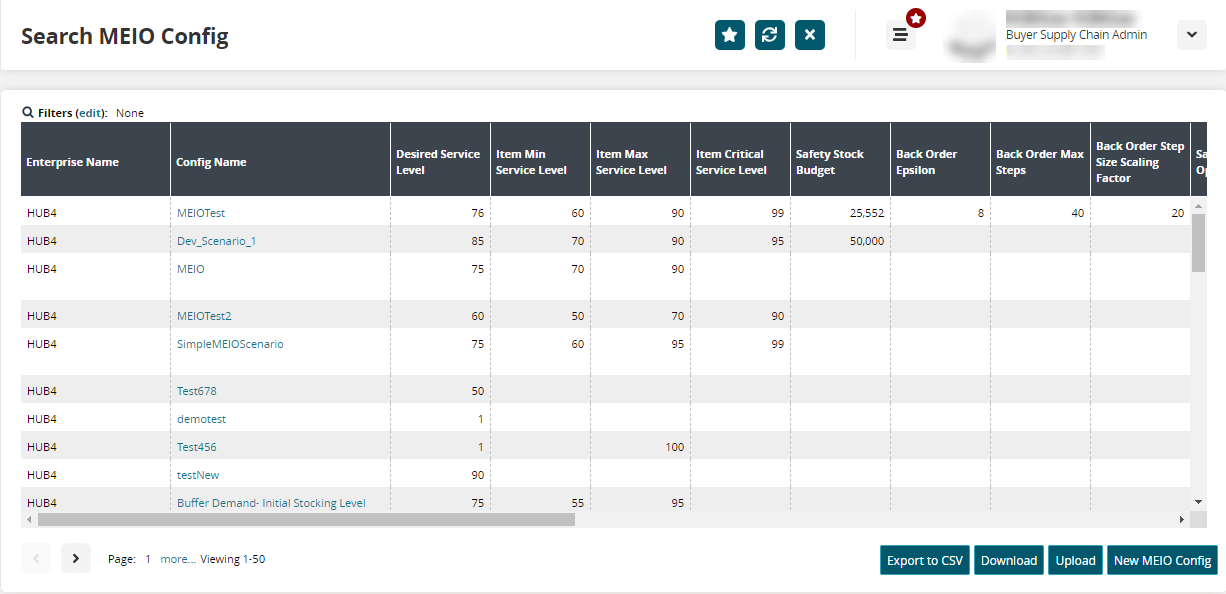Click the horizontal scrollbar of the table
Screen dimensions: 1226x594
point(306,520)
